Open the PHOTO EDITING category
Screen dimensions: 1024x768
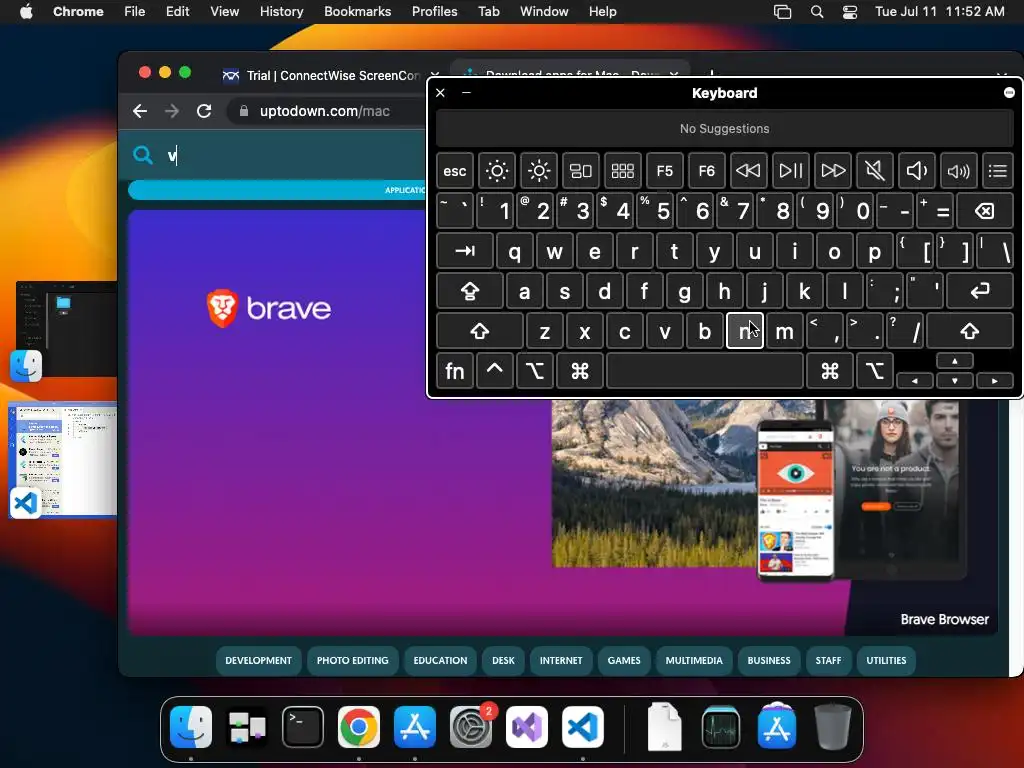pos(353,660)
